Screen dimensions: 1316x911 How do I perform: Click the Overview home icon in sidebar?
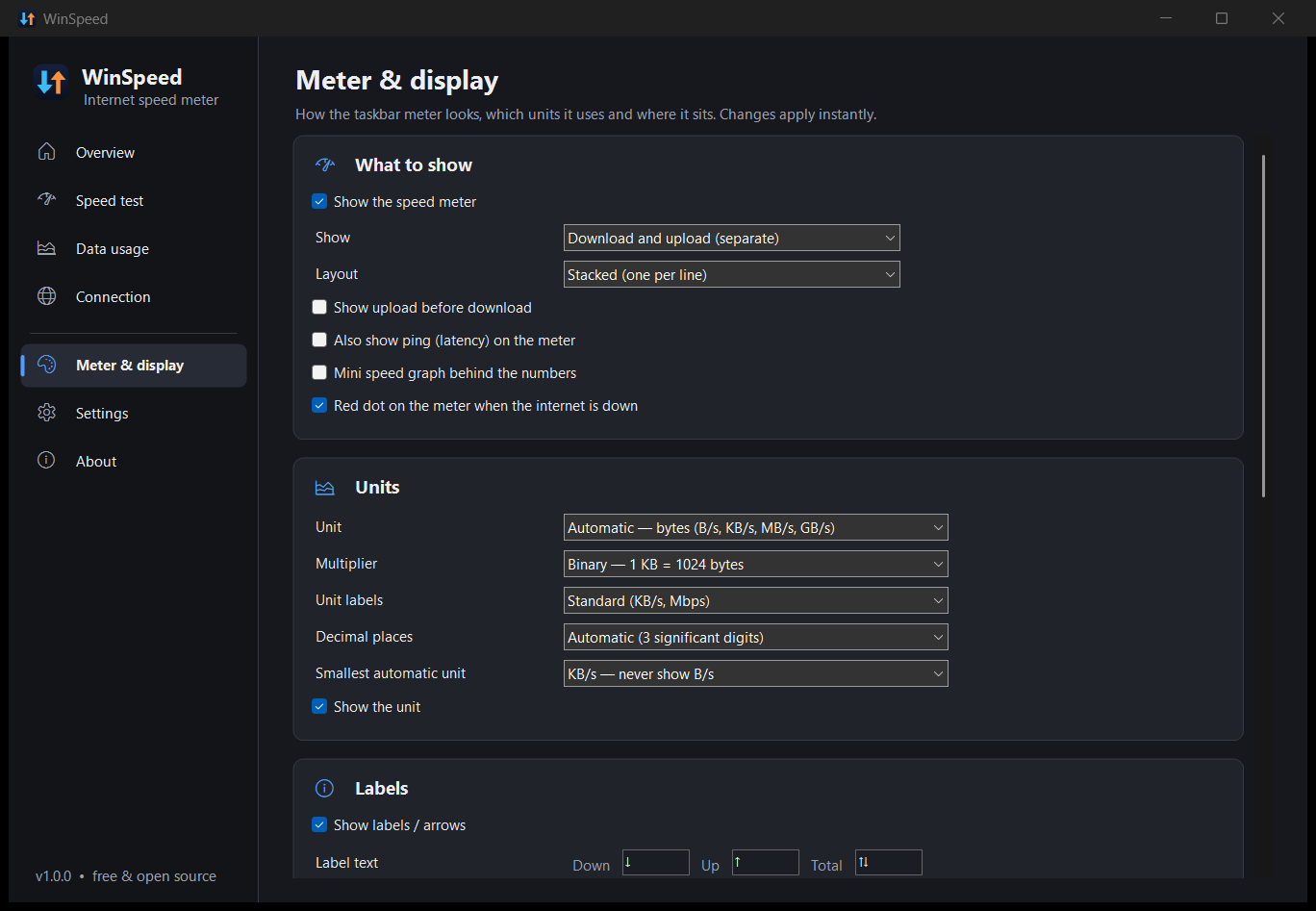point(46,152)
